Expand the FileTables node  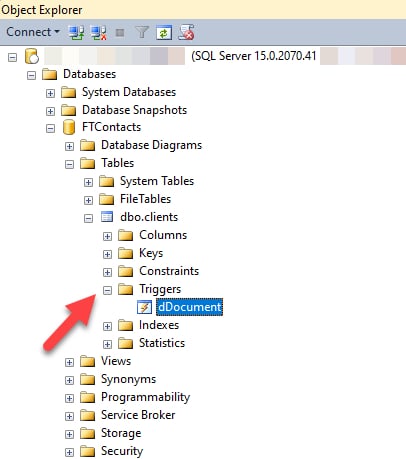(88, 200)
